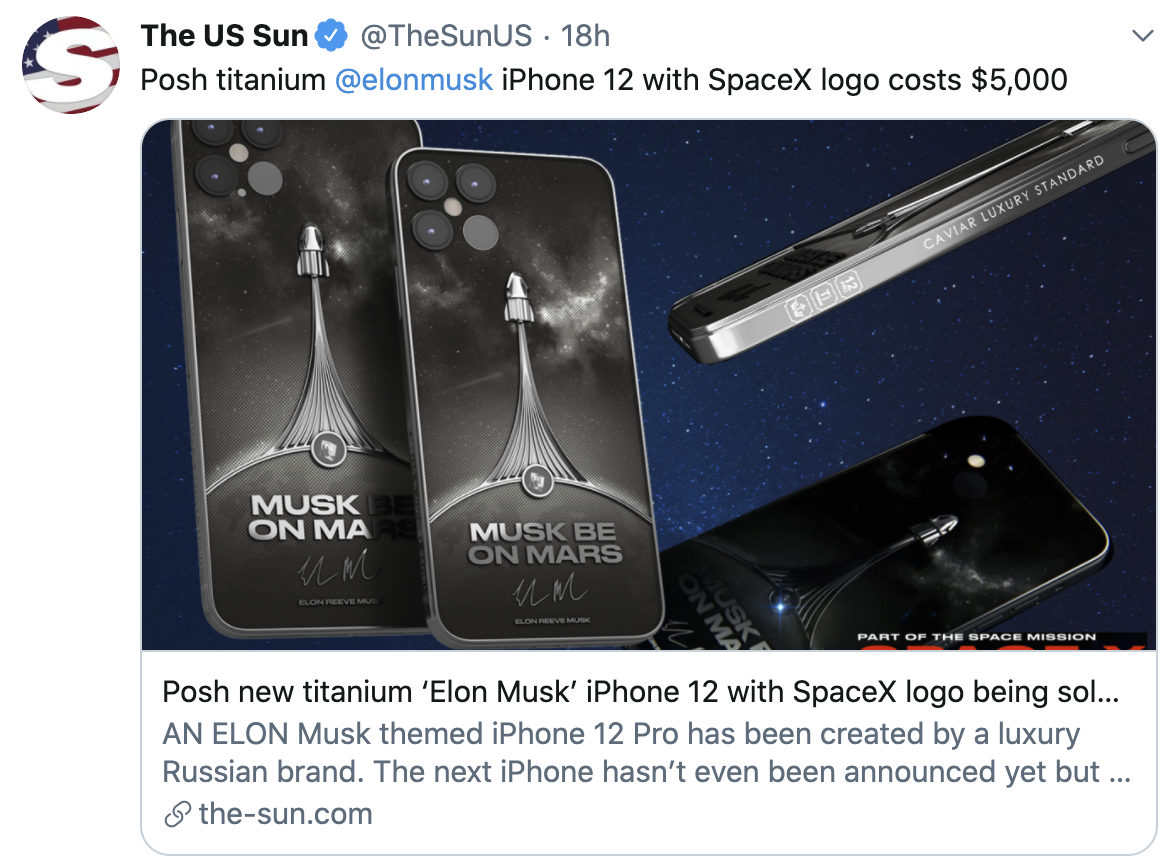
Task: Open The US Sun display name
Action: pyautogui.click(x=224, y=37)
